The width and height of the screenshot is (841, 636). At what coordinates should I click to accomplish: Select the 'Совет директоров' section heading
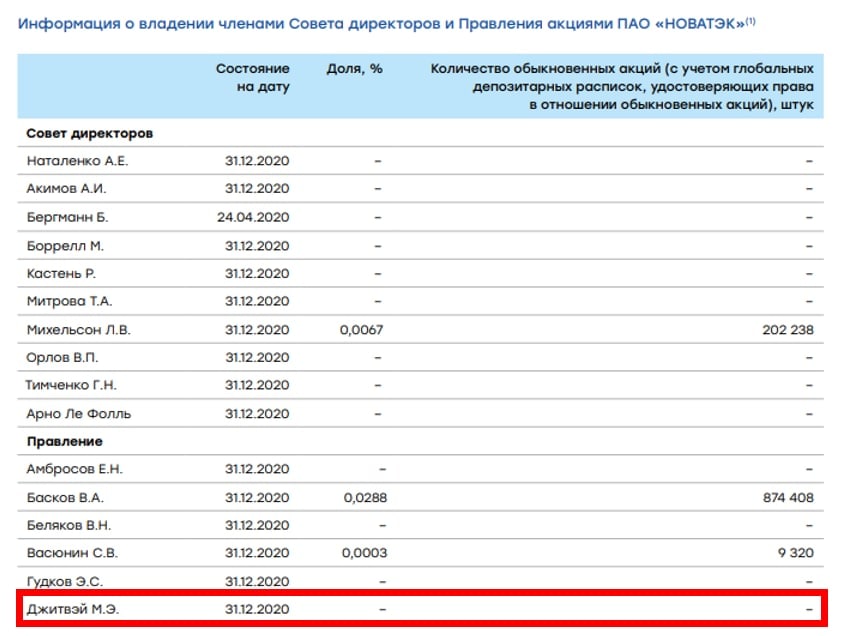click(x=90, y=133)
